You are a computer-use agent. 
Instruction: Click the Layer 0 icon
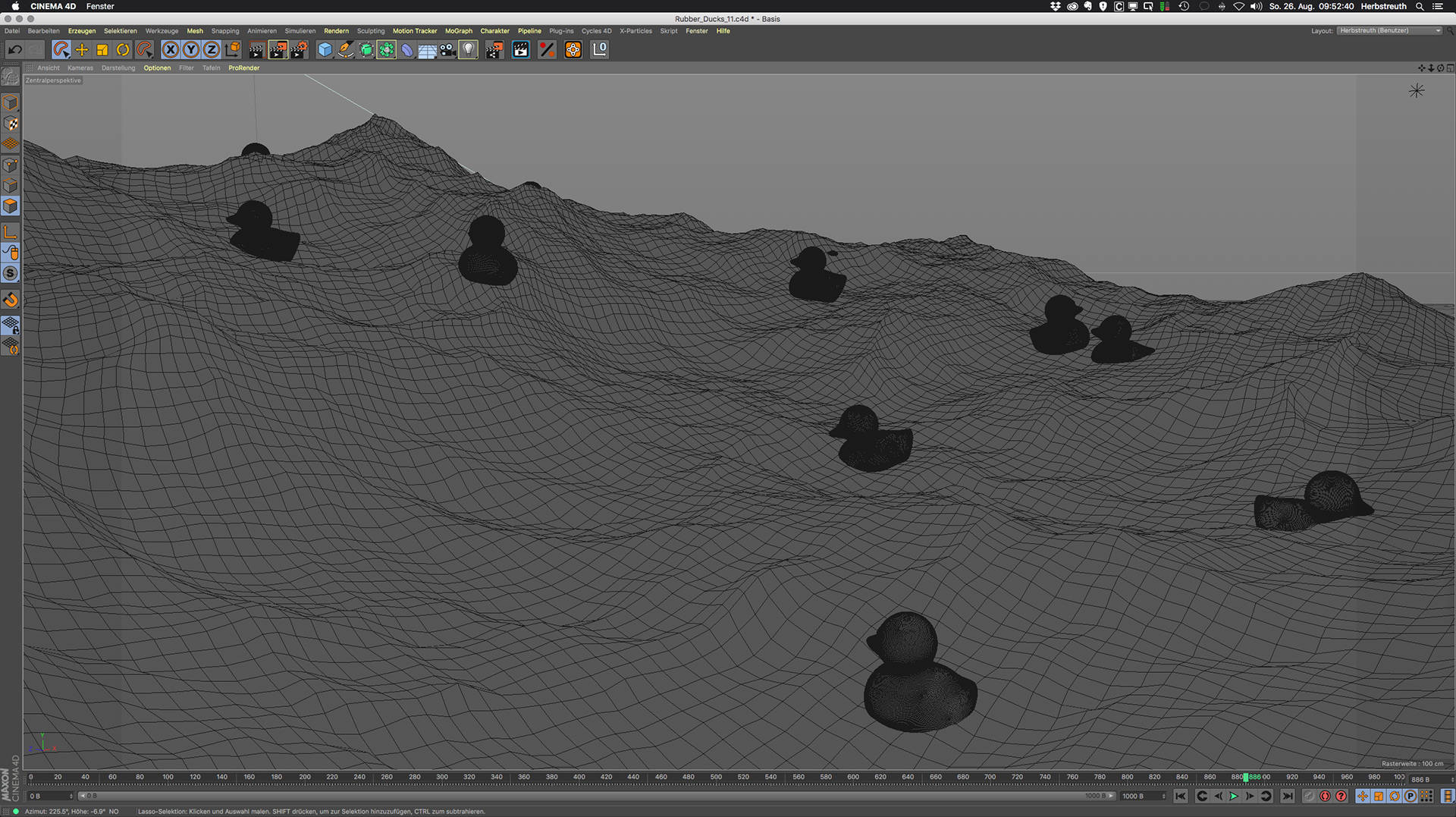click(x=600, y=50)
